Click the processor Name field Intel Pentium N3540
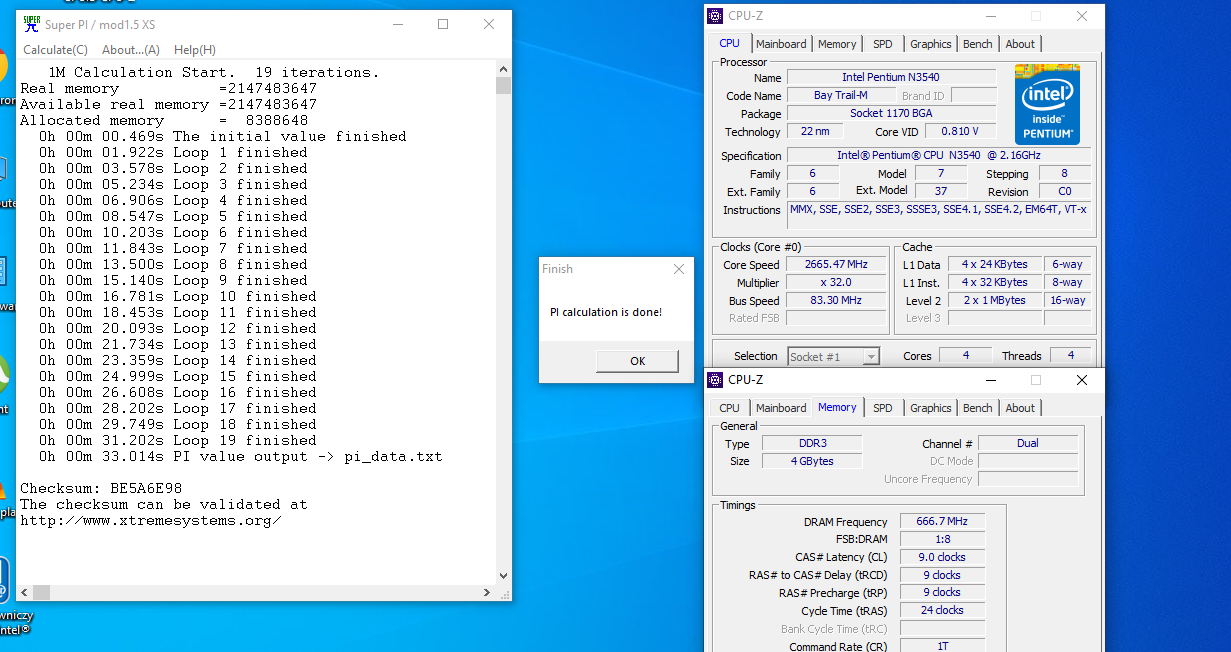Viewport: 1231px width, 652px height. pyautogui.click(x=891, y=78)
